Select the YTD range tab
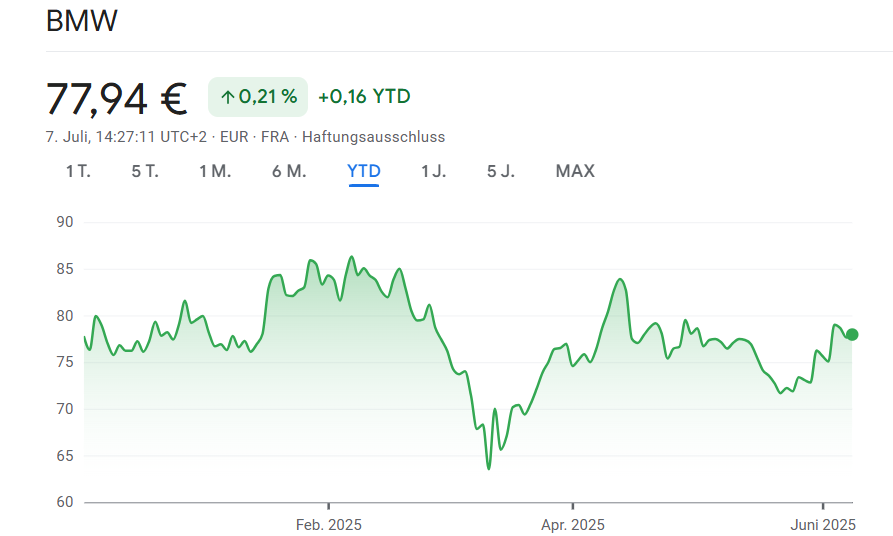Screen dimensions: 893x536 point(364,171)
